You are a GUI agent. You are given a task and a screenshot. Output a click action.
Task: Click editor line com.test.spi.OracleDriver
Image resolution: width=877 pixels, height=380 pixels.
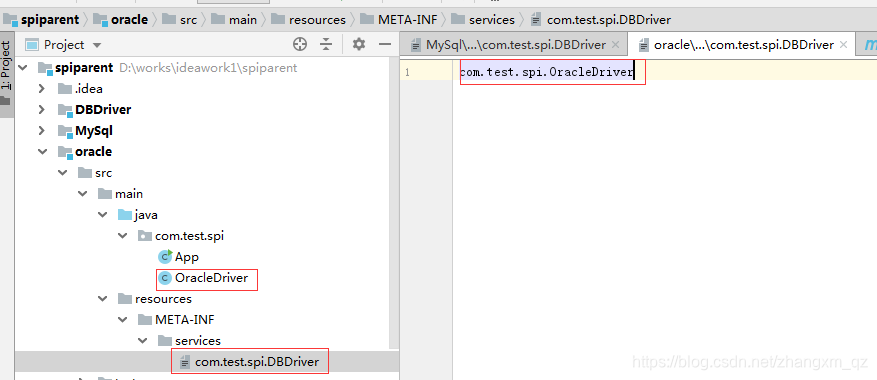(546, 72)
